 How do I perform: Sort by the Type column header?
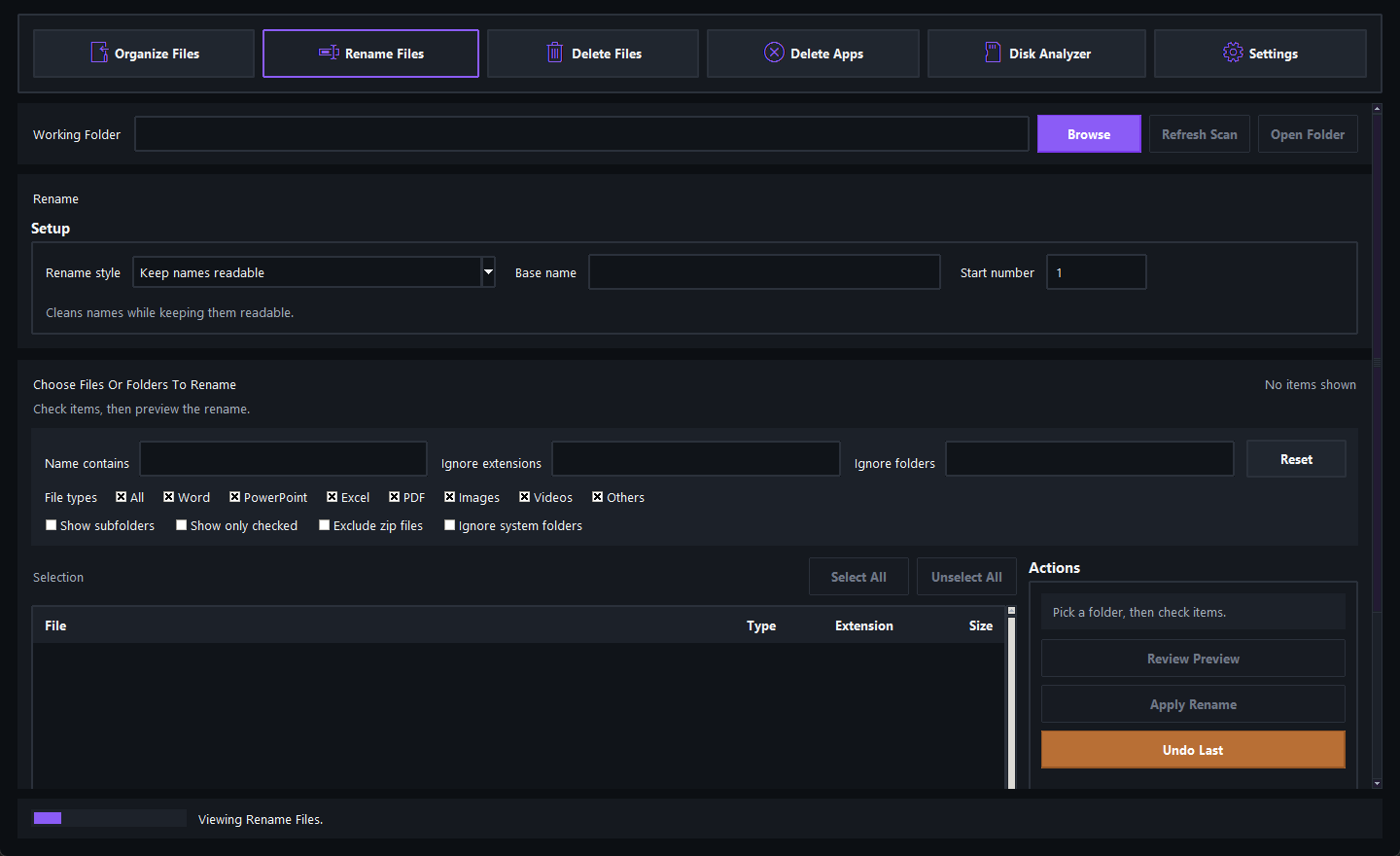coord(761,625)
